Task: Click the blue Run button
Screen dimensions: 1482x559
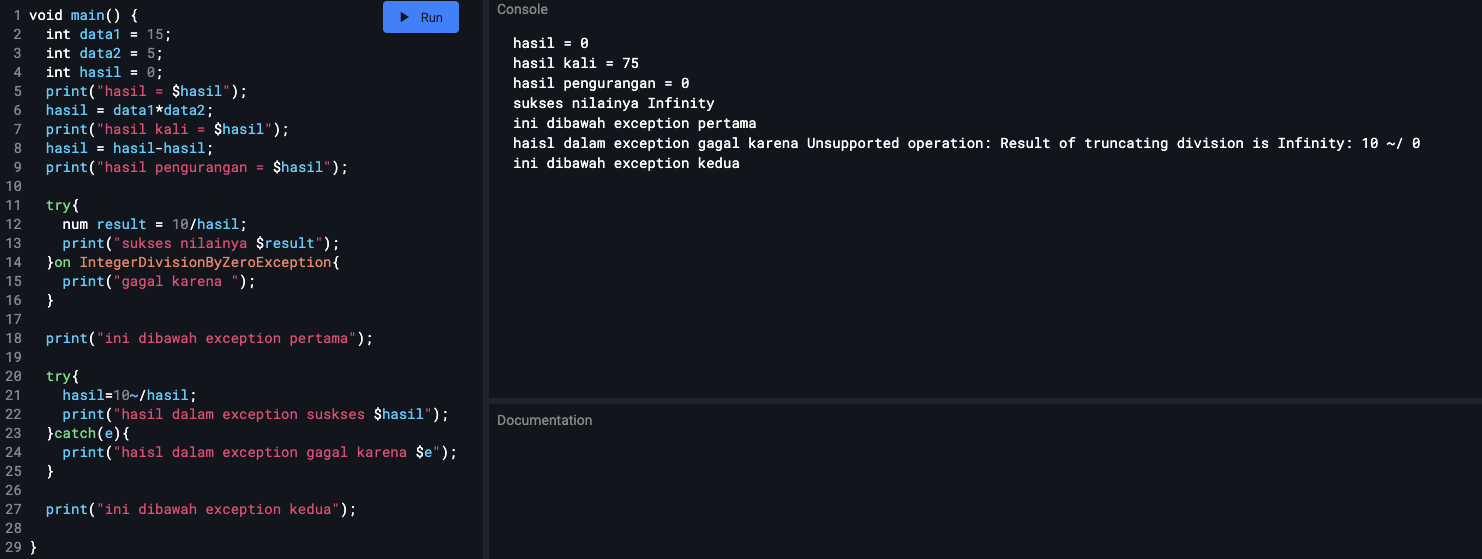Action: 421,17
